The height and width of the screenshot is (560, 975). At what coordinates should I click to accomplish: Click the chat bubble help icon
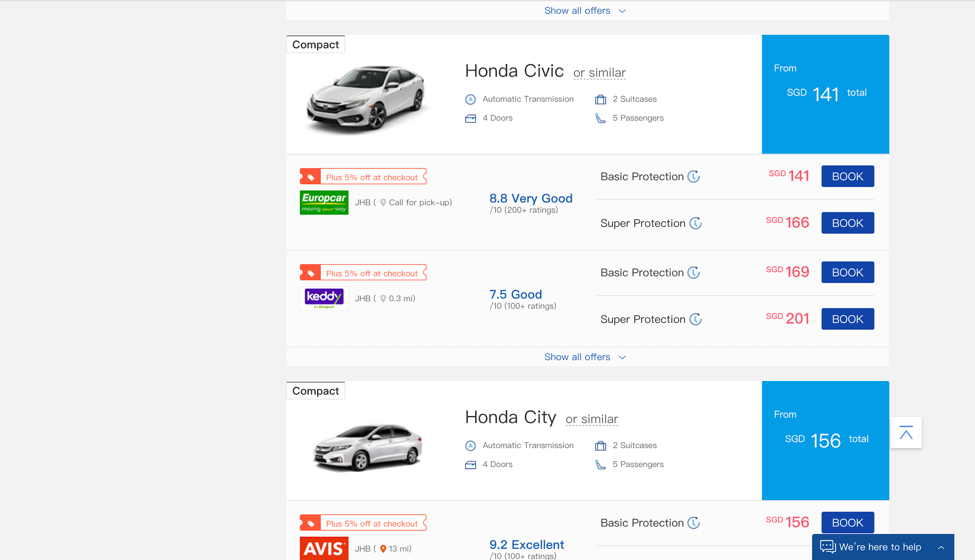tap(828, 547)
